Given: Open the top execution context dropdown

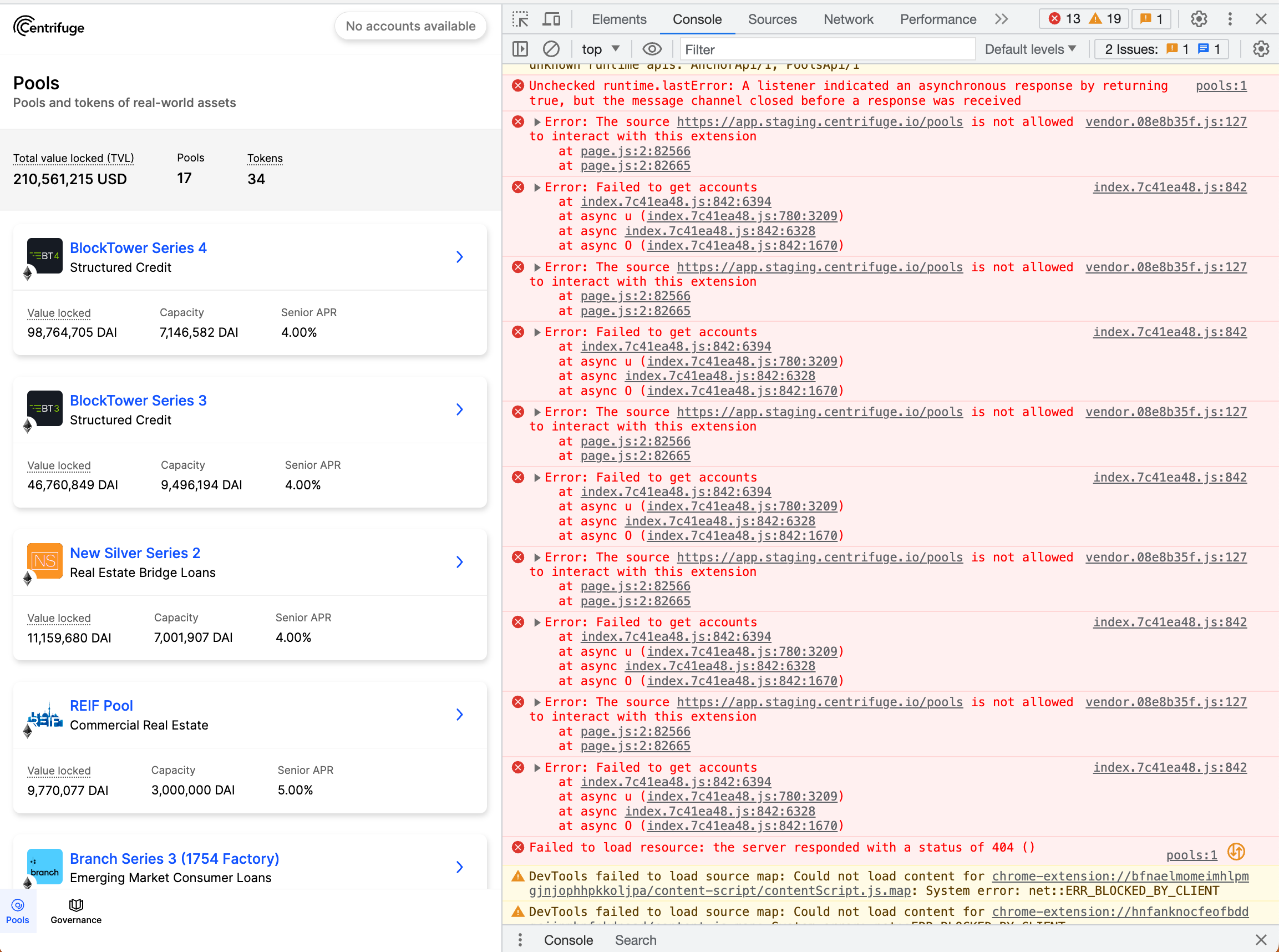Looking at the screenshot, I should (x=599, y=49).
